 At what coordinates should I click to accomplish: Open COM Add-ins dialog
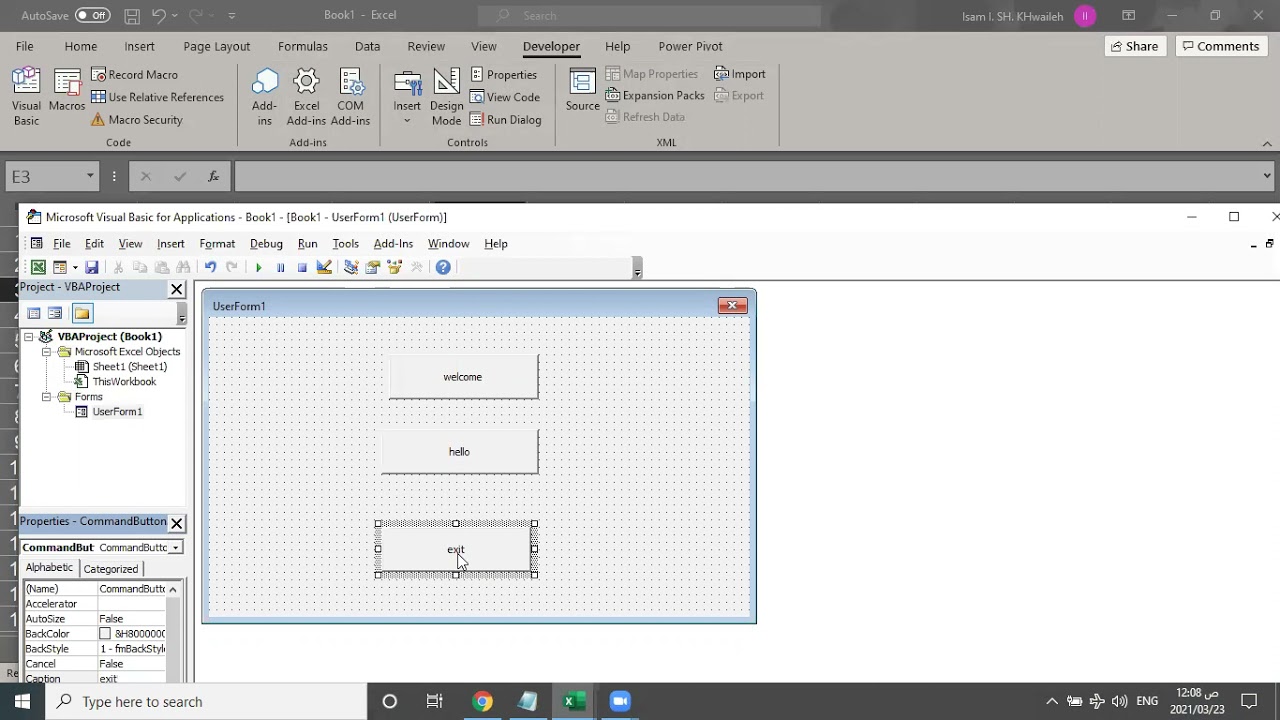point(350,97)
